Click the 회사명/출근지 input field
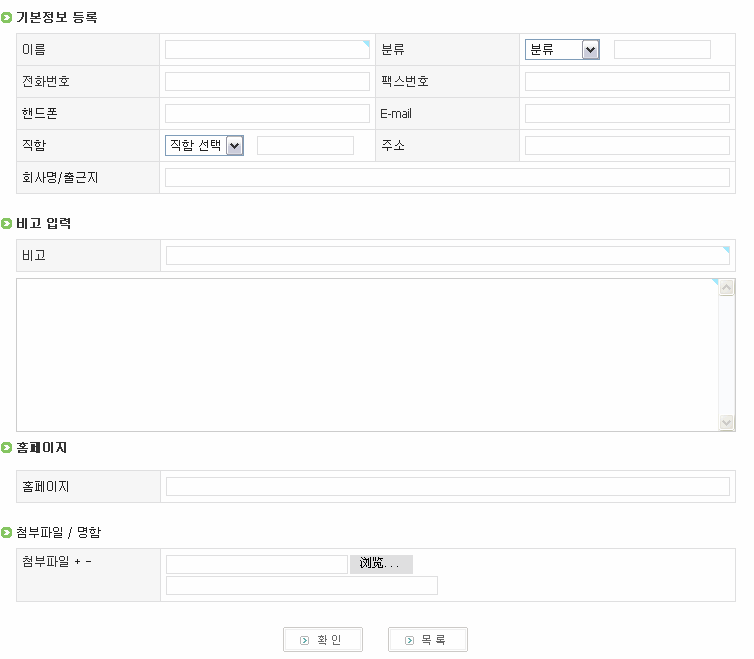This screenshot has height=659, width=754. pyautogui.click(x=447, y=178)
